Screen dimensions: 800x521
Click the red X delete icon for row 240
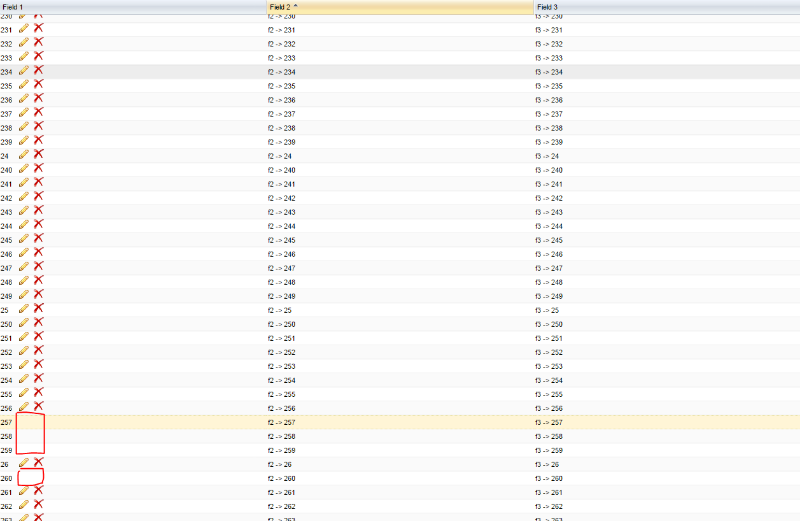(x=38, y=169)
